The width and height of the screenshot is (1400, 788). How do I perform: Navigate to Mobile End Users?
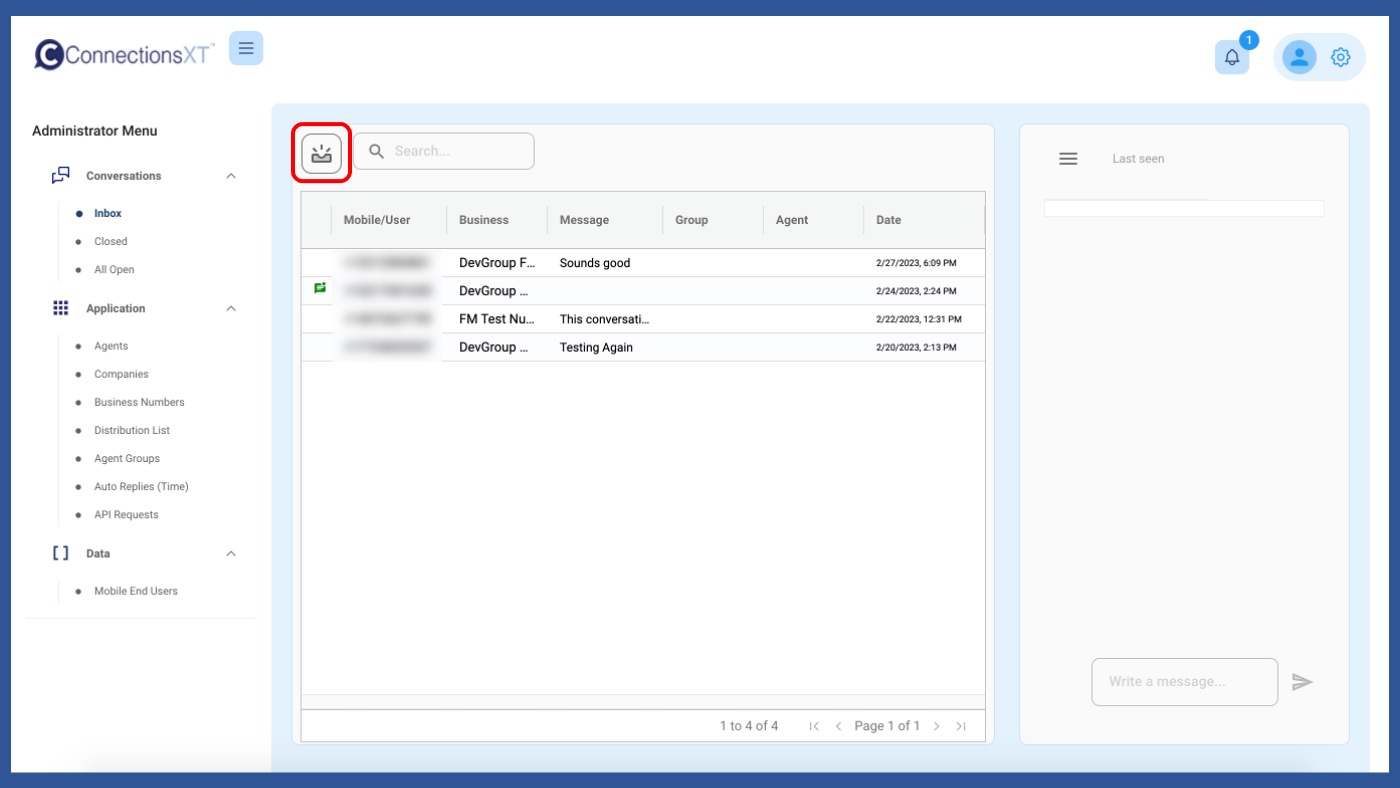coord(136,592)
